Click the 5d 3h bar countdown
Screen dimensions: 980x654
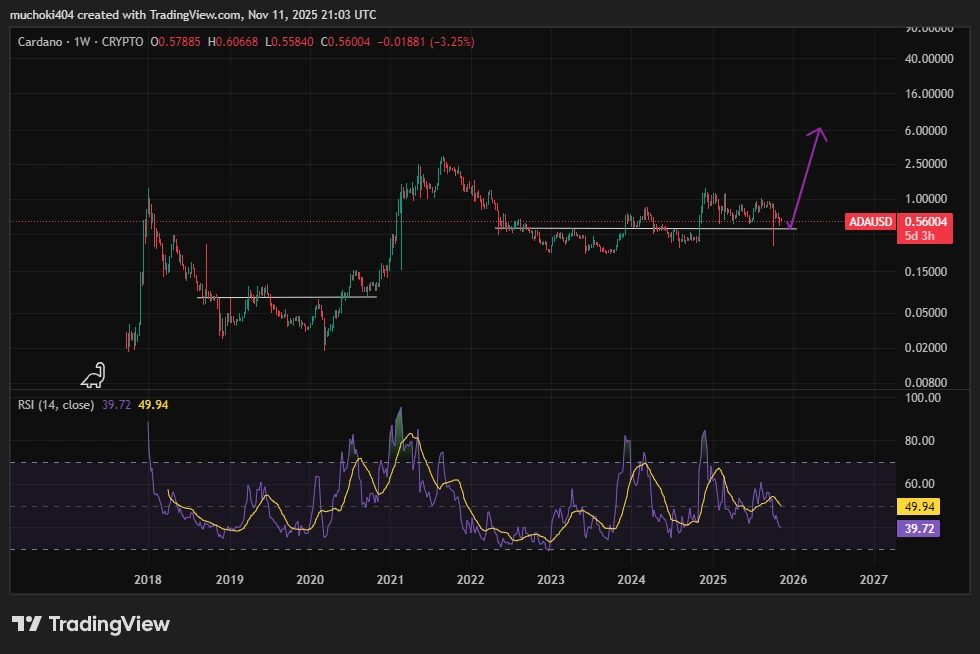click(920, 234)
